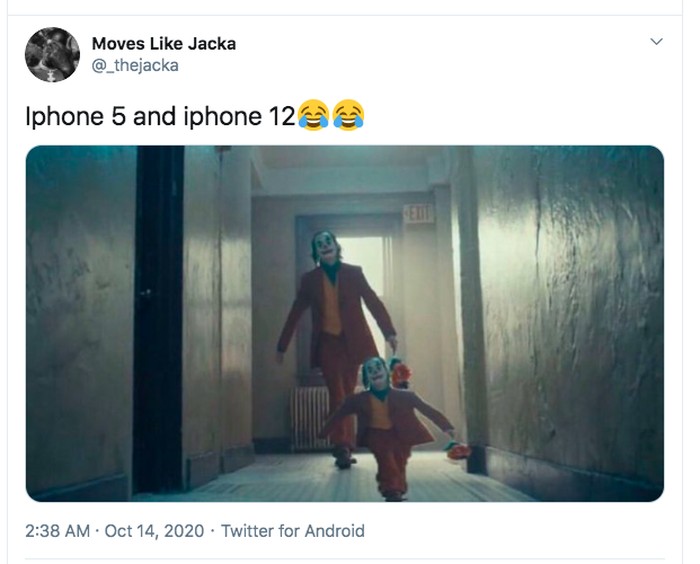Click the shiny right hallway wall in photo
This screenshot has height=564, width=700.
(571, 313)
